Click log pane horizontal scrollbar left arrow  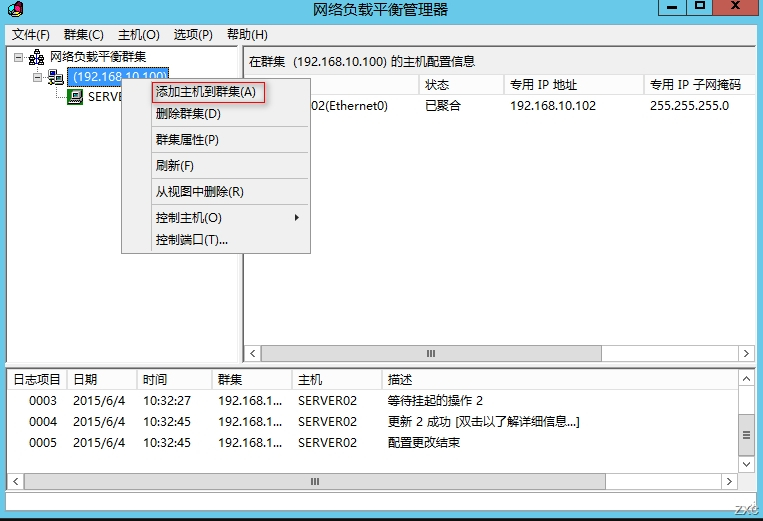16,482
